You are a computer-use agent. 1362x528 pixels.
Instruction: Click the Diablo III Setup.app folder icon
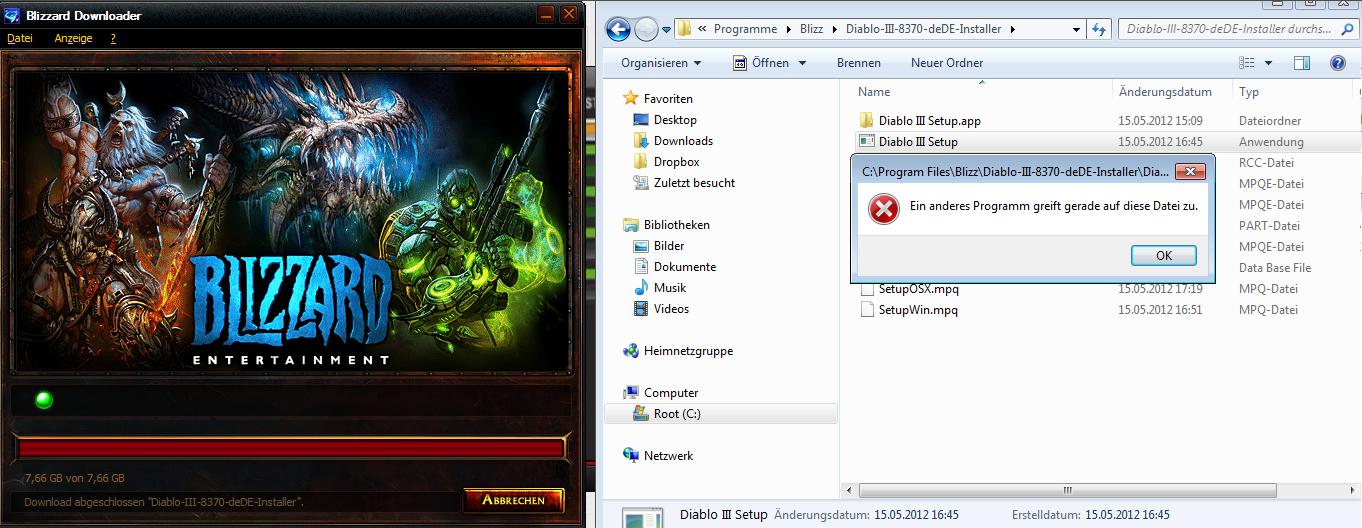[x=867, y=121]
